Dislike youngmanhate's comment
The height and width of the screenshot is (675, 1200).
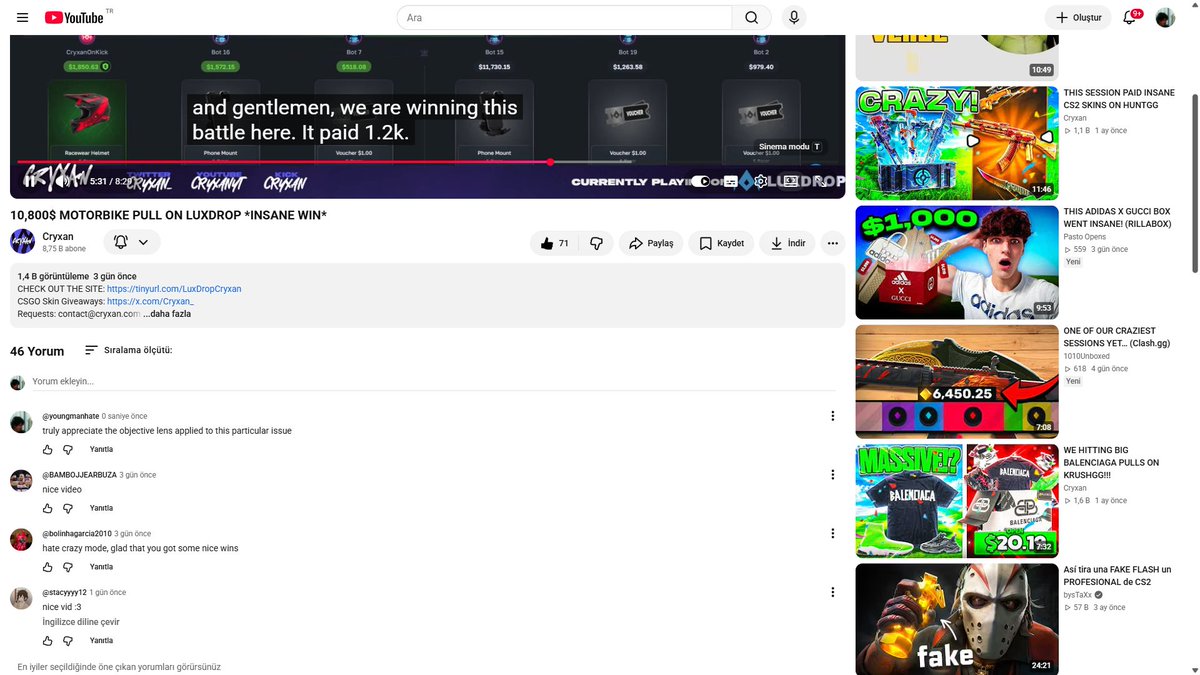pos(68,450)
